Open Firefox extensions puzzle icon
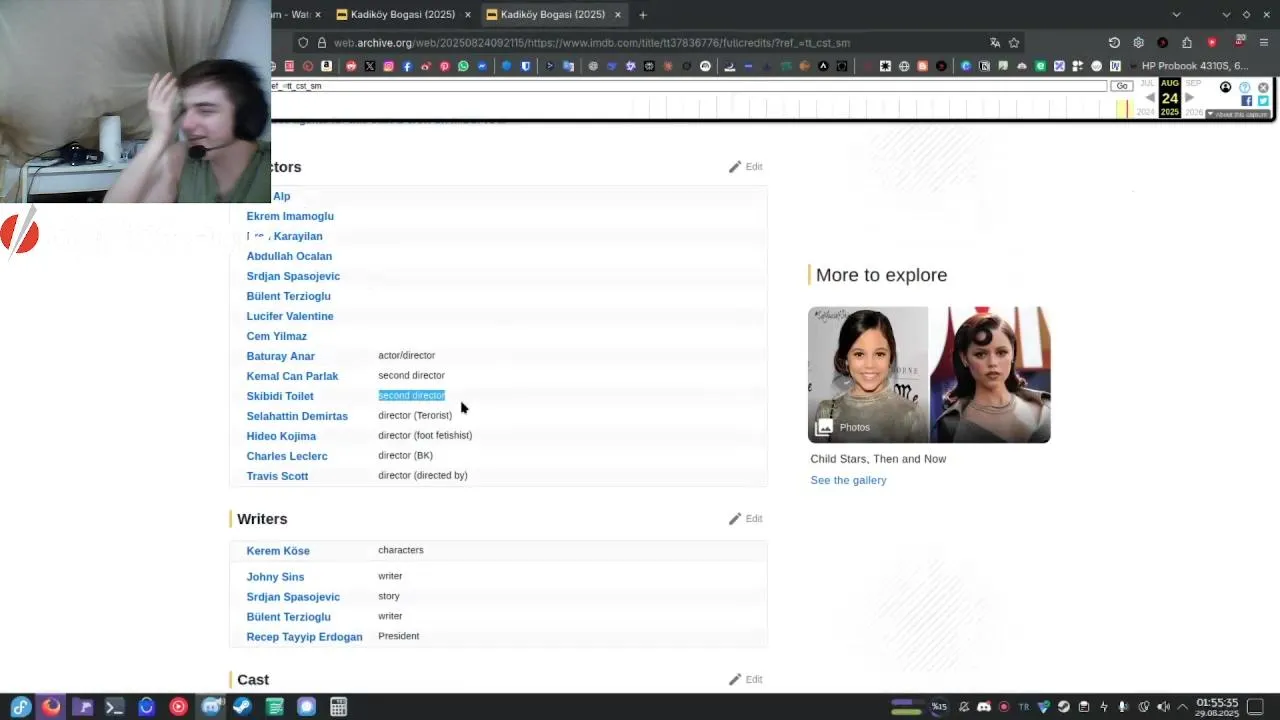The width and height of the screenshot is (1280, 720). 1187,43
